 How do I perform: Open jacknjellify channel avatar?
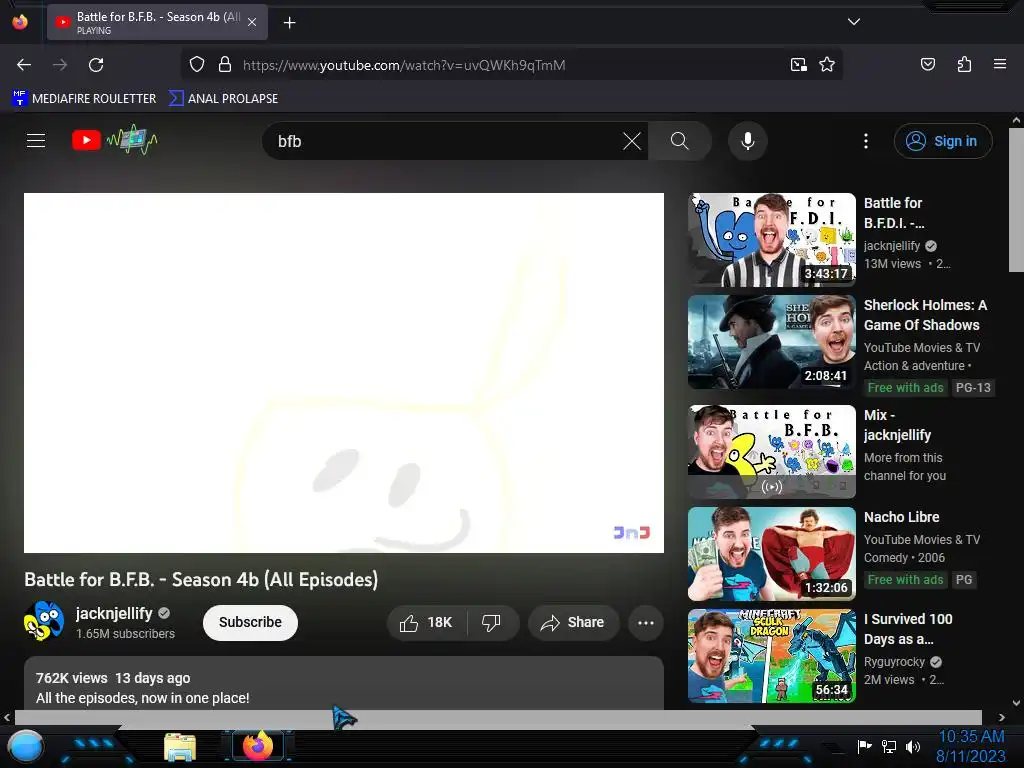pos(44,621)
